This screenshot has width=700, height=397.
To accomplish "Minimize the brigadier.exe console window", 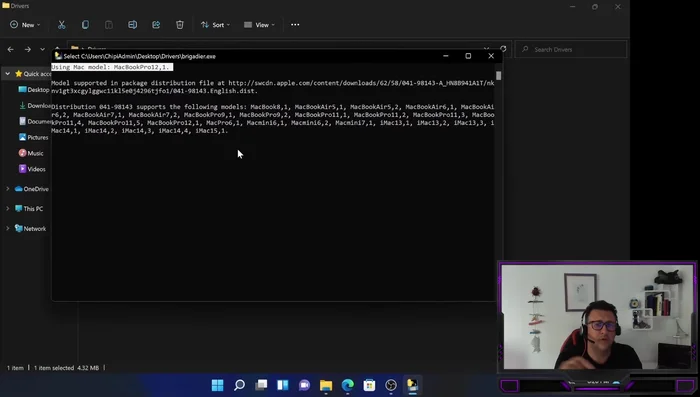I will [x=446, y=56].
